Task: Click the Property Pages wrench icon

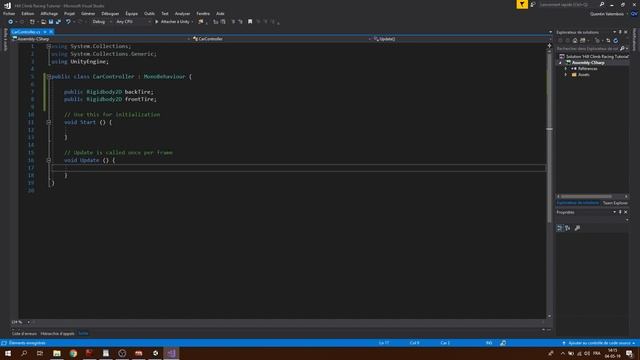Action: point(577,228)
